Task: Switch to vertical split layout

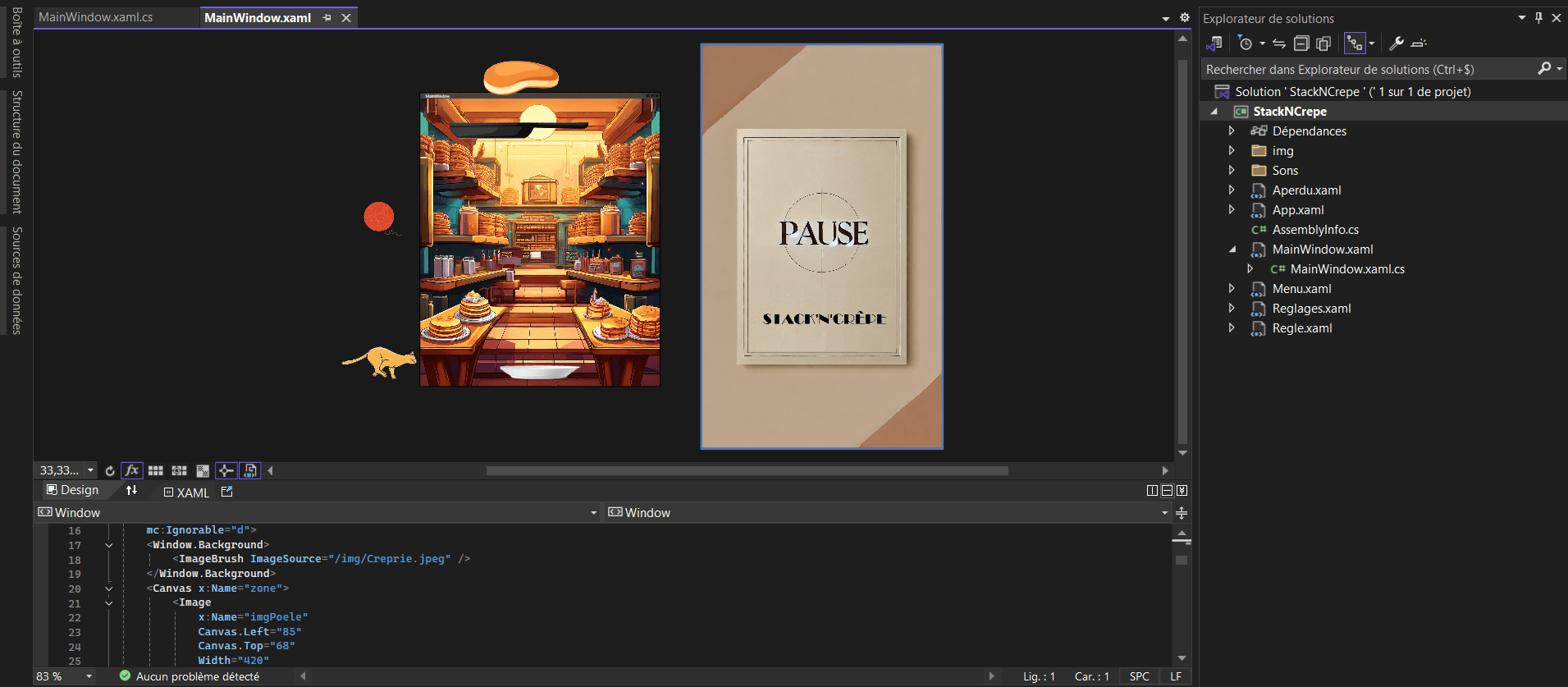Action: (x=1152, y=491)
